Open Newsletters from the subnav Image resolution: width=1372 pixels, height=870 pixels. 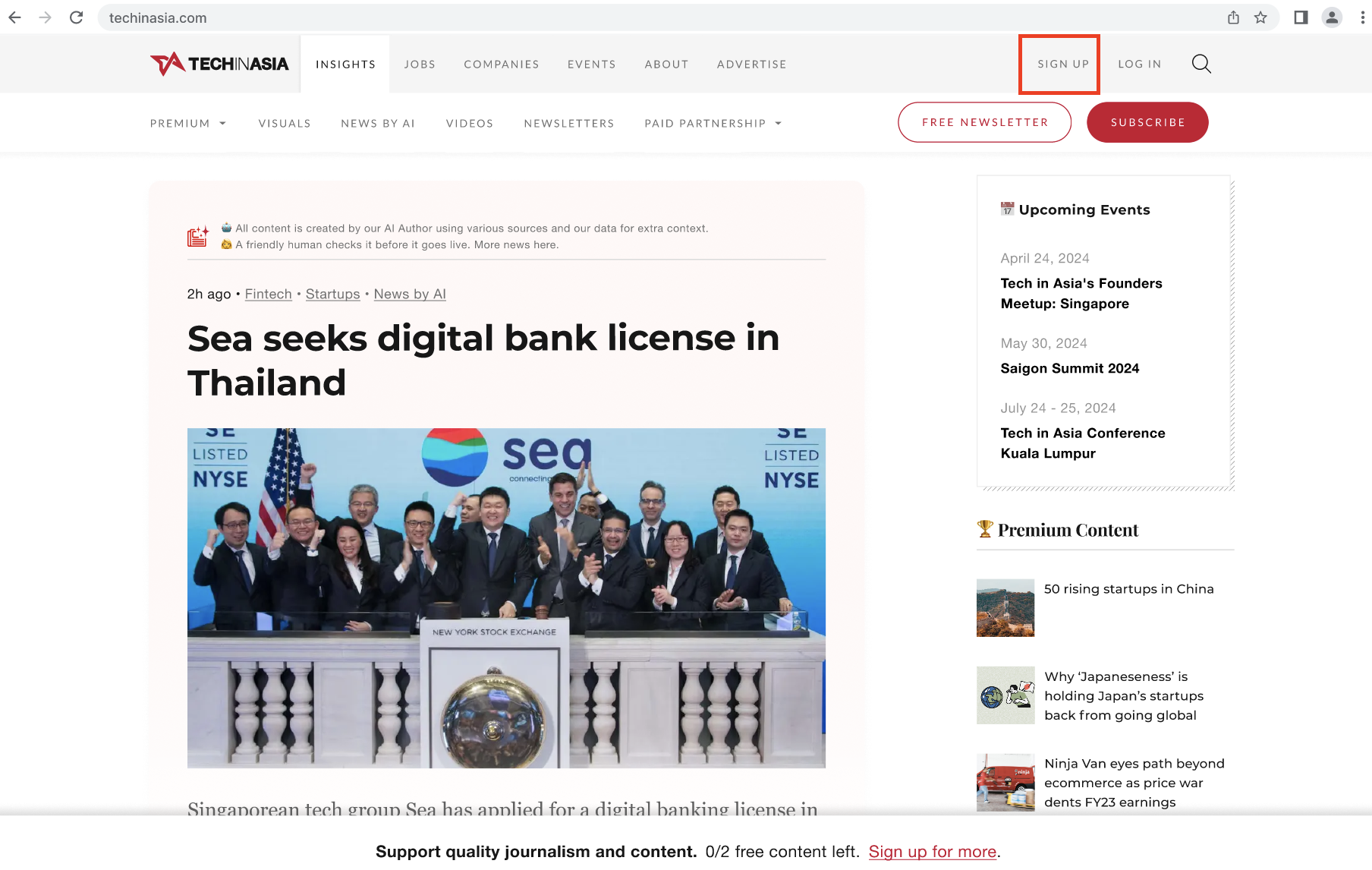pos(569,123)
